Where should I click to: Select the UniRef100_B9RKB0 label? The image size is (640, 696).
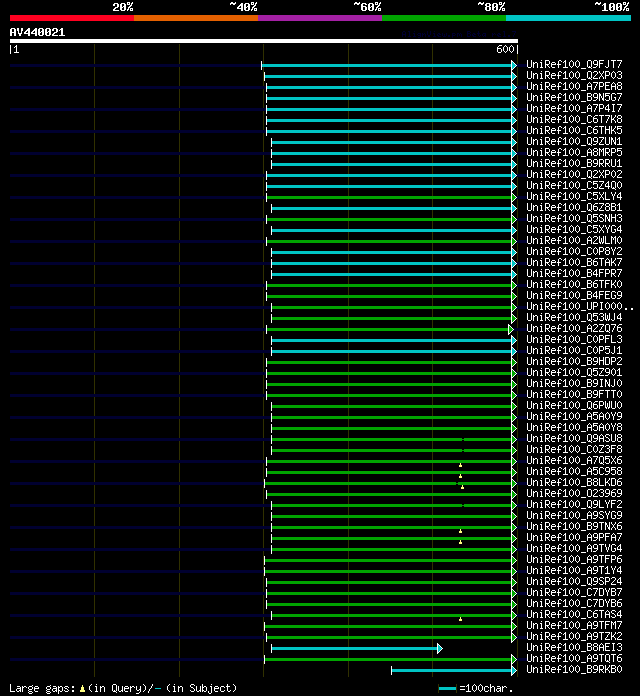(x=574, y=670)
